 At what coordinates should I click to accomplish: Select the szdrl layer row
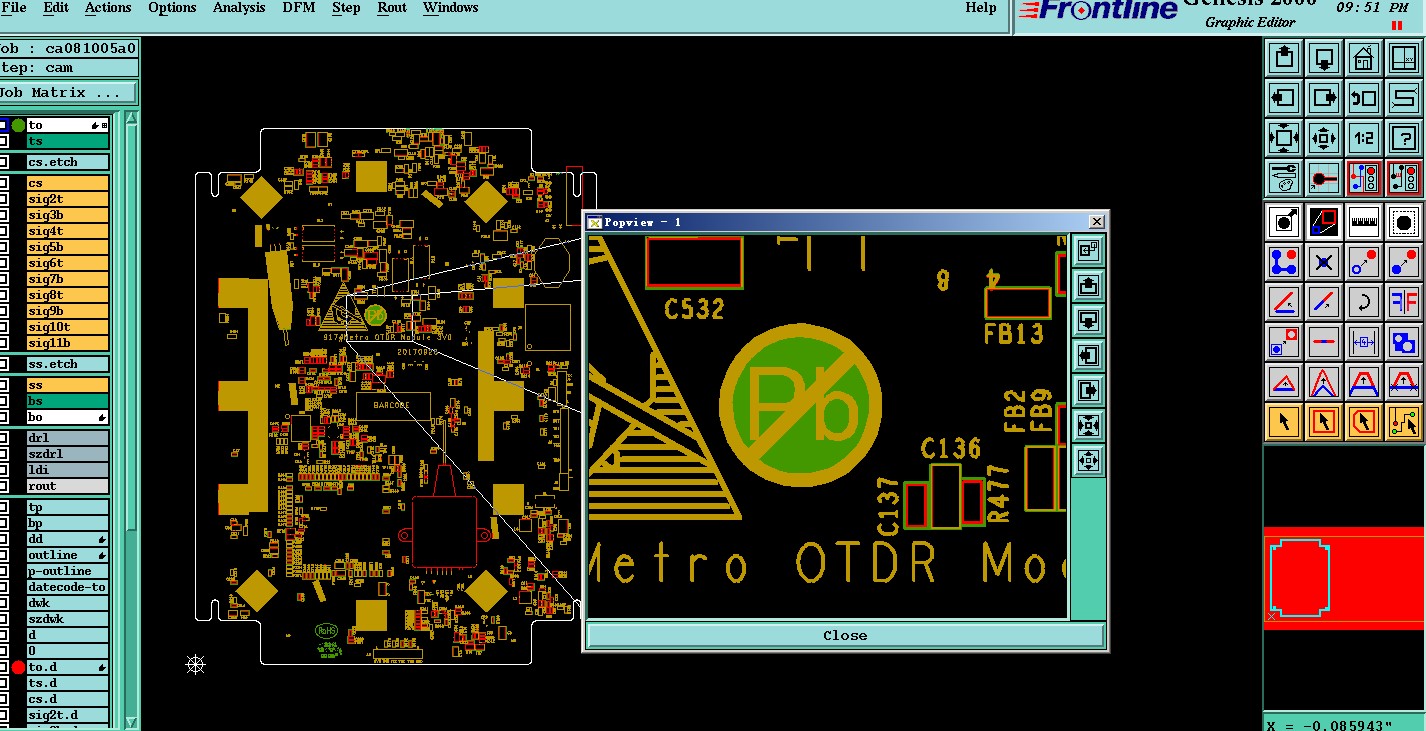click(x=67, y=454)
